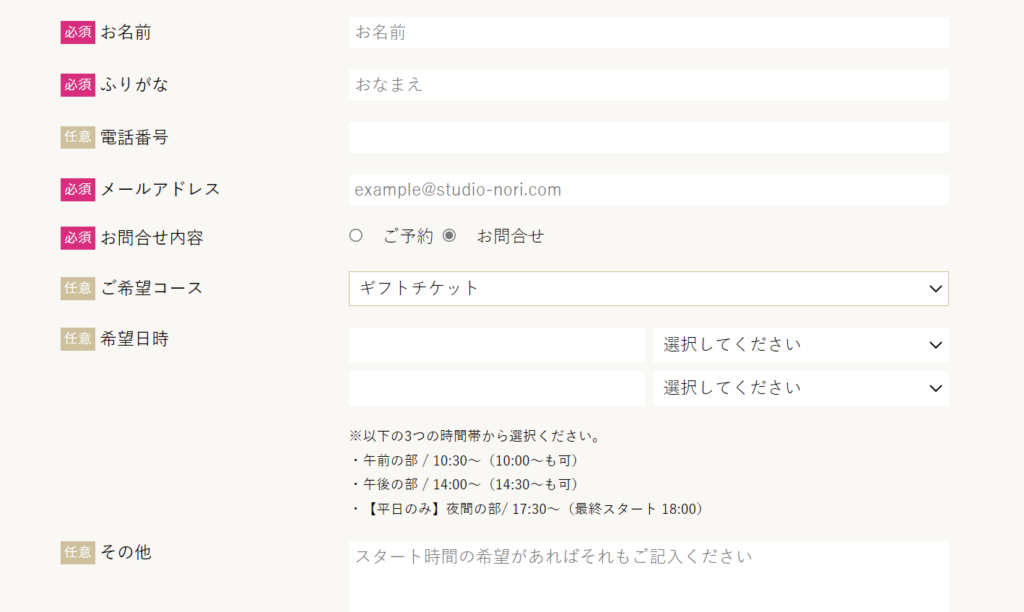Click the first 希望日時 date field

pyautogui.click(x=496, y=345)
